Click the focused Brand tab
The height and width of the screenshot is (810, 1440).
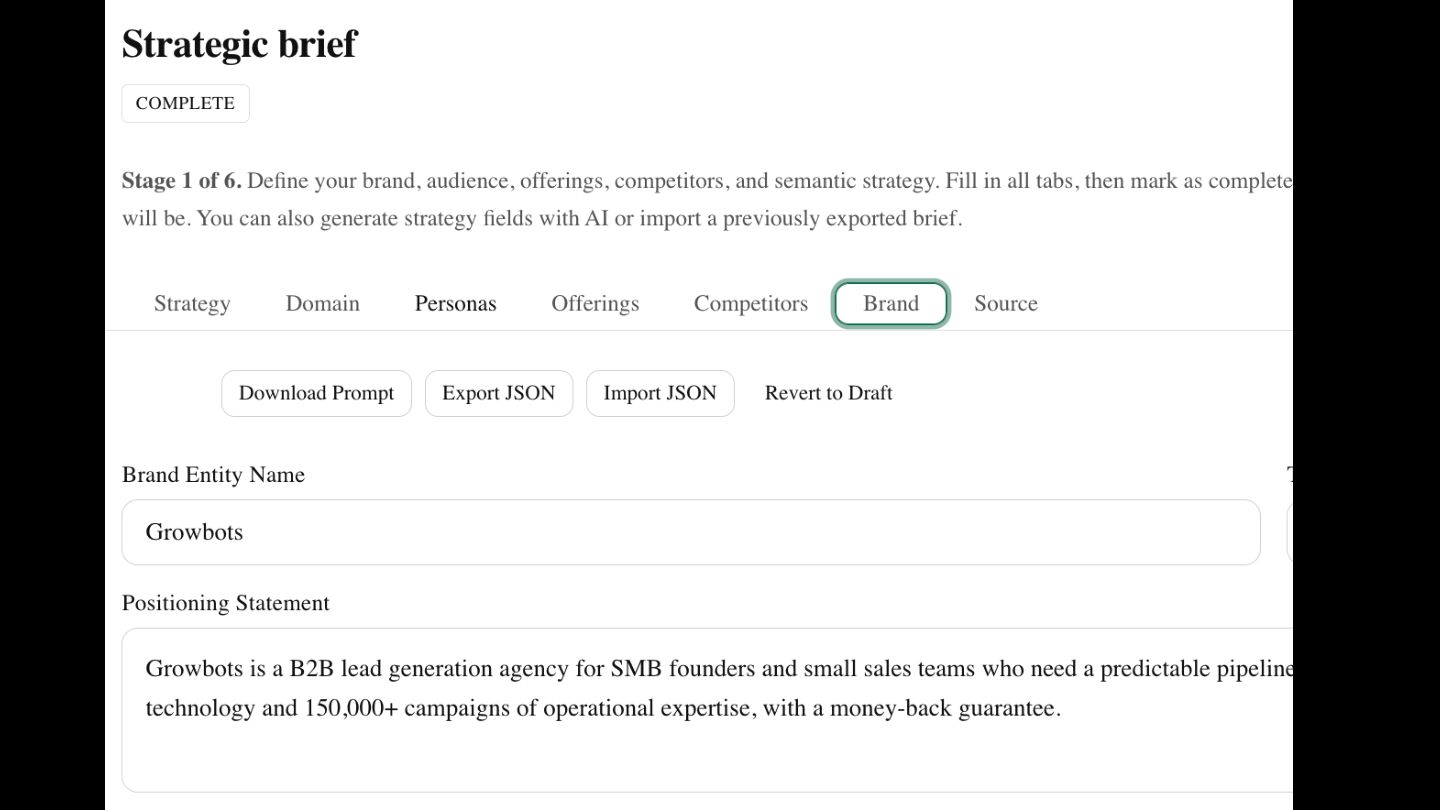click(x=890, y=304)
